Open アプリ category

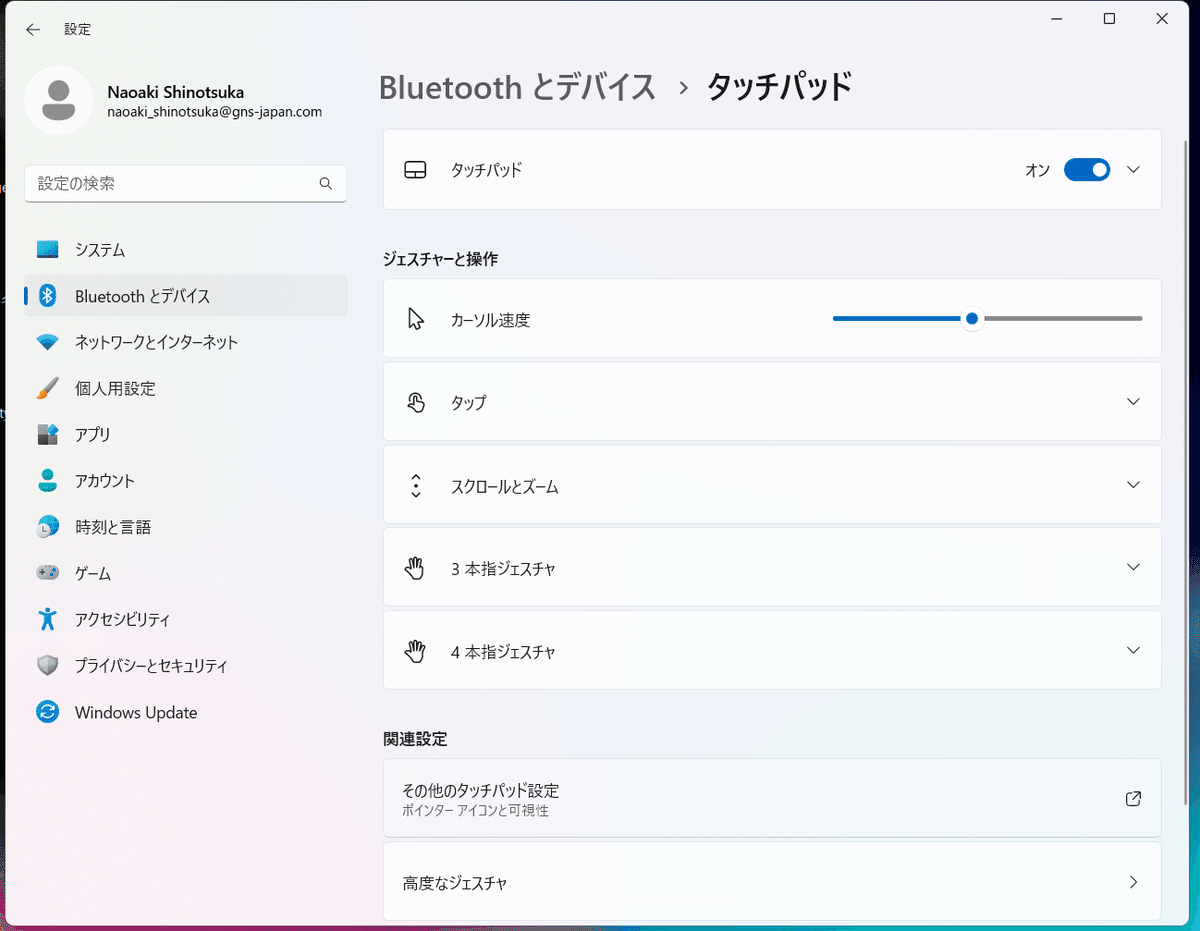186,434
